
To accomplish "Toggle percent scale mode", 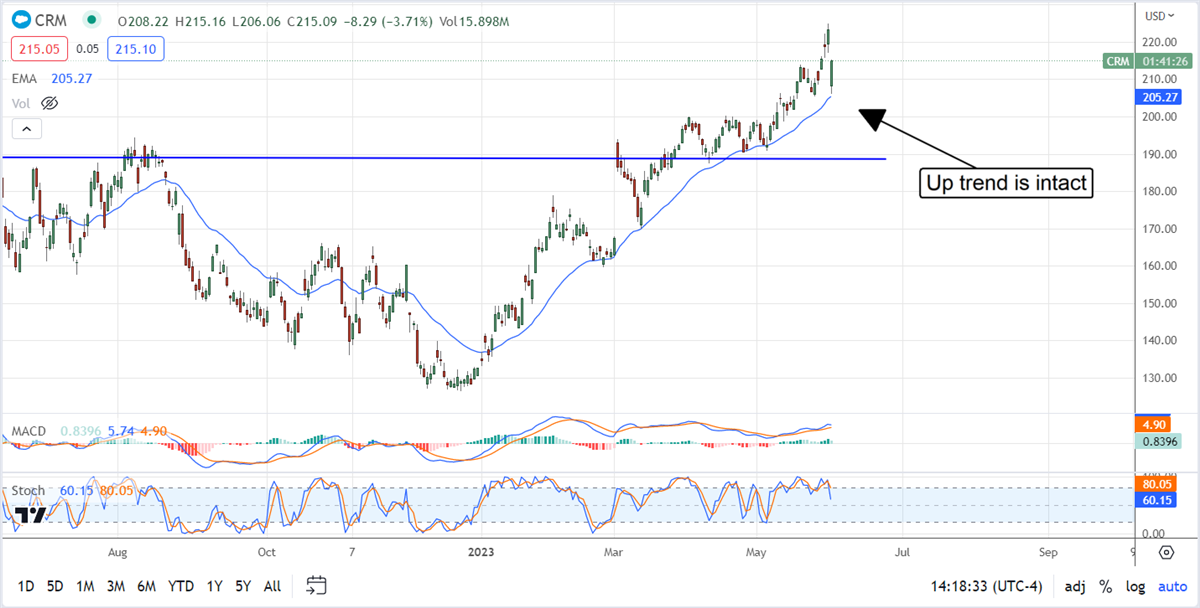I will coord(1106,585).
